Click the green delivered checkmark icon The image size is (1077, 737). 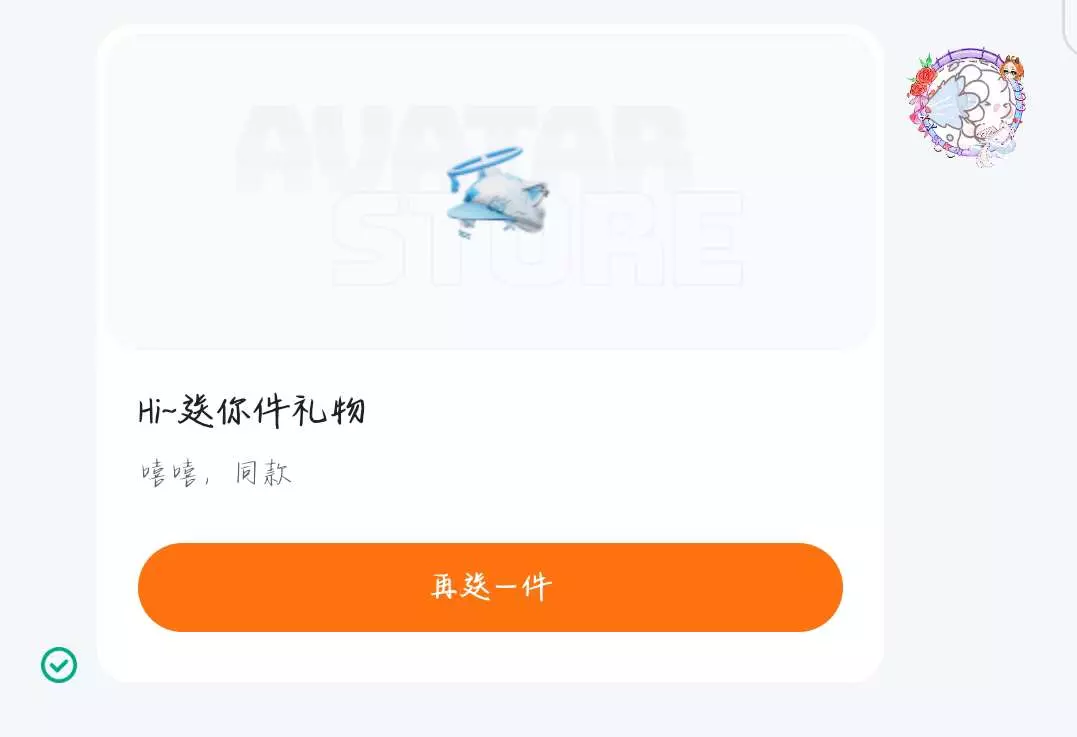pos(59,665)
